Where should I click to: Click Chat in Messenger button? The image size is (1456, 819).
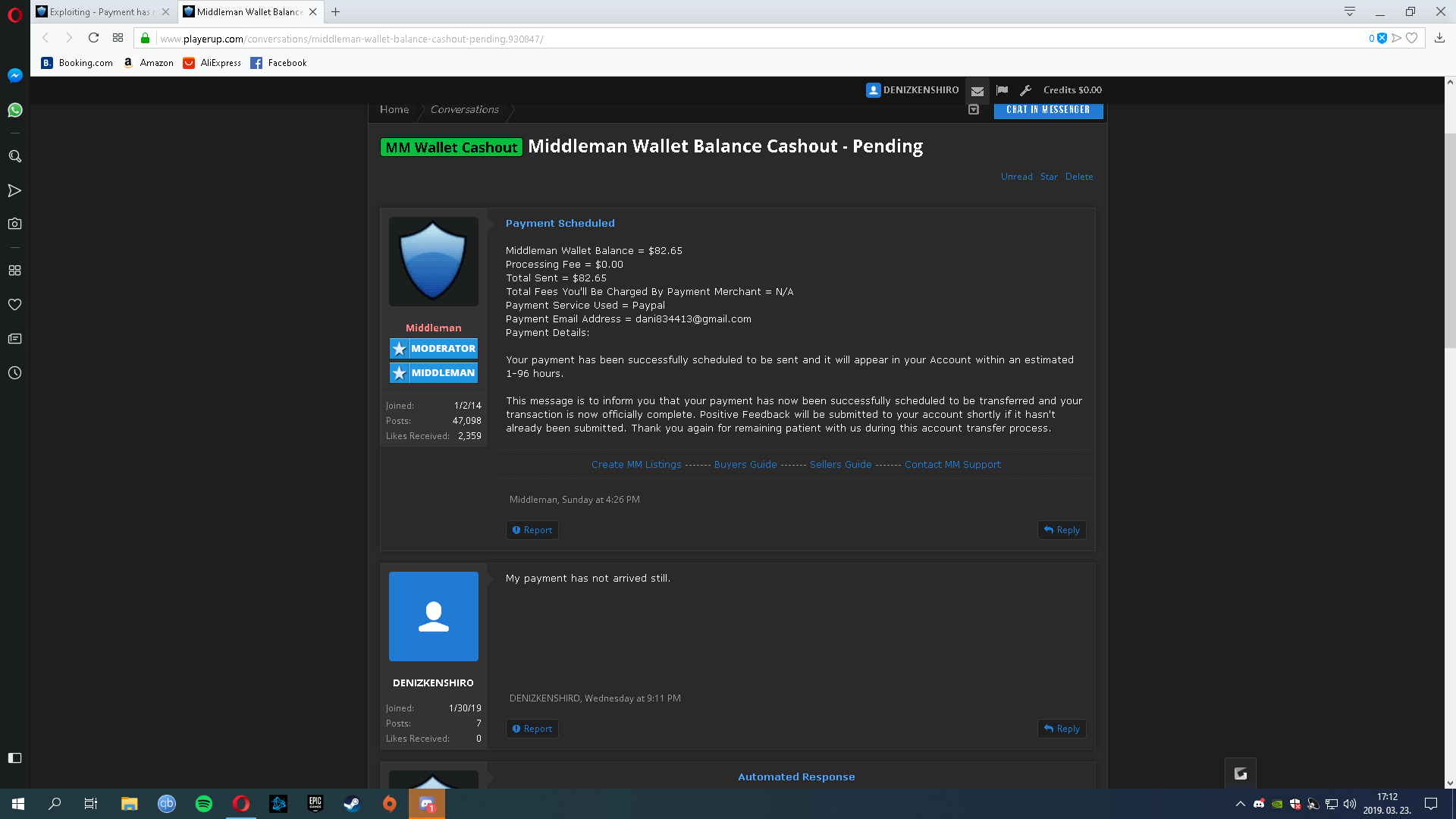click(x=1048, y=110)
